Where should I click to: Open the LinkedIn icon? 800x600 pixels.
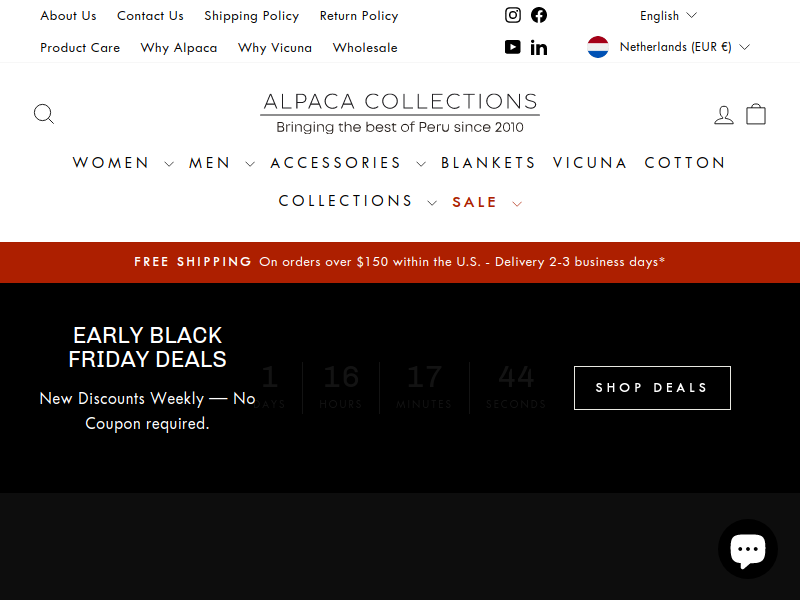(539, 47)
